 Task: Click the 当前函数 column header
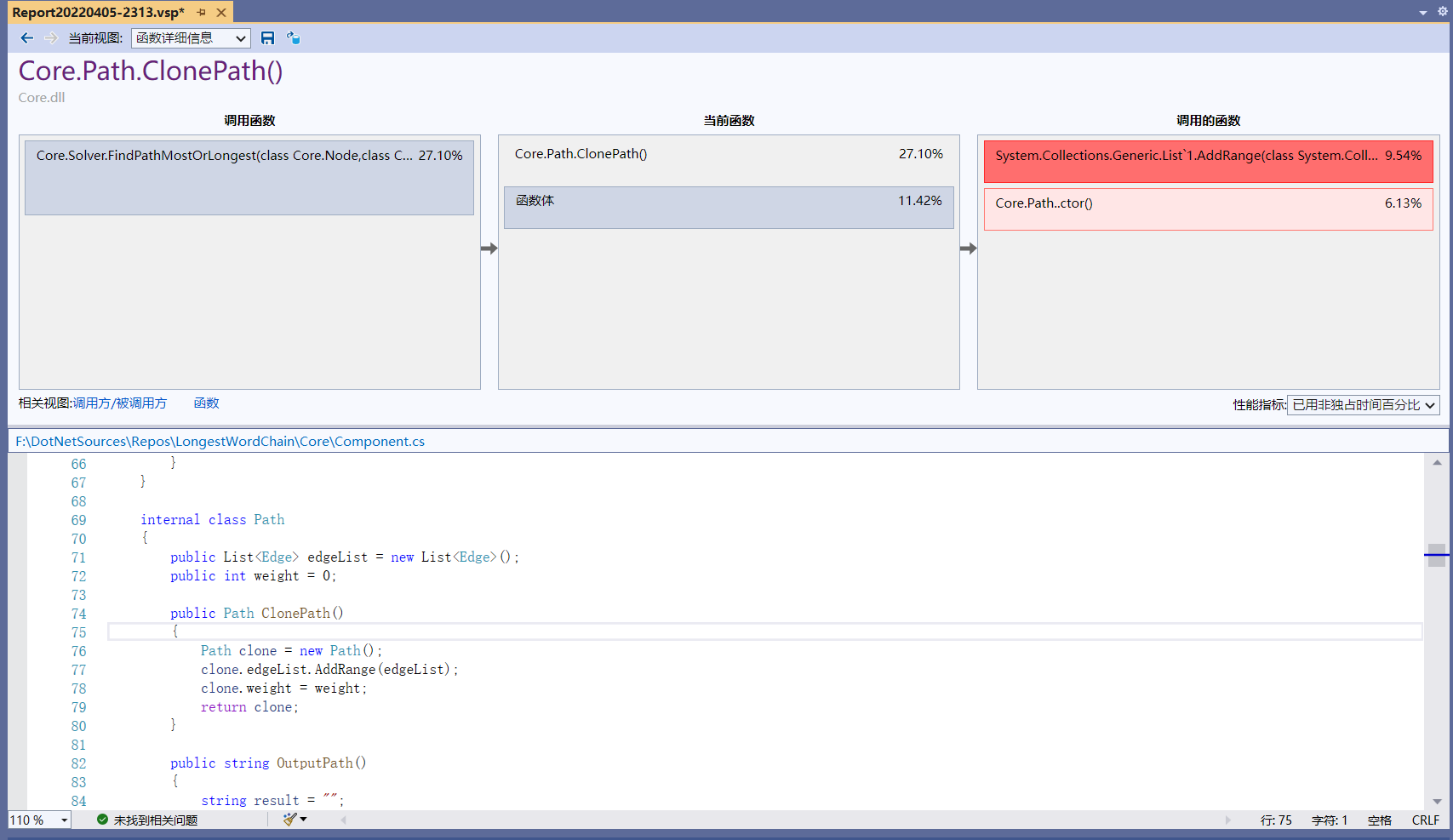tap(729, 121)
